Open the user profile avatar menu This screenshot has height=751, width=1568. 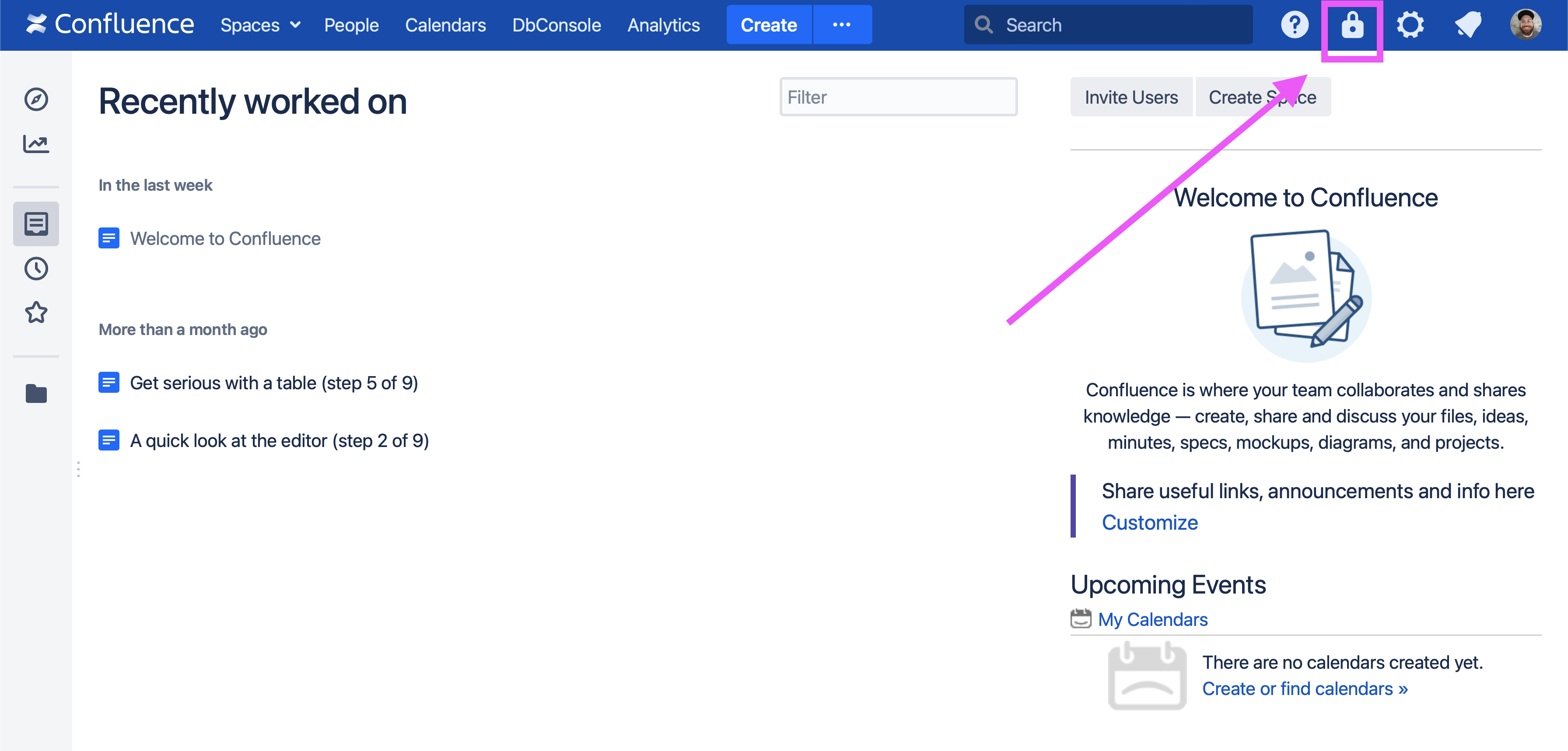1526,25
